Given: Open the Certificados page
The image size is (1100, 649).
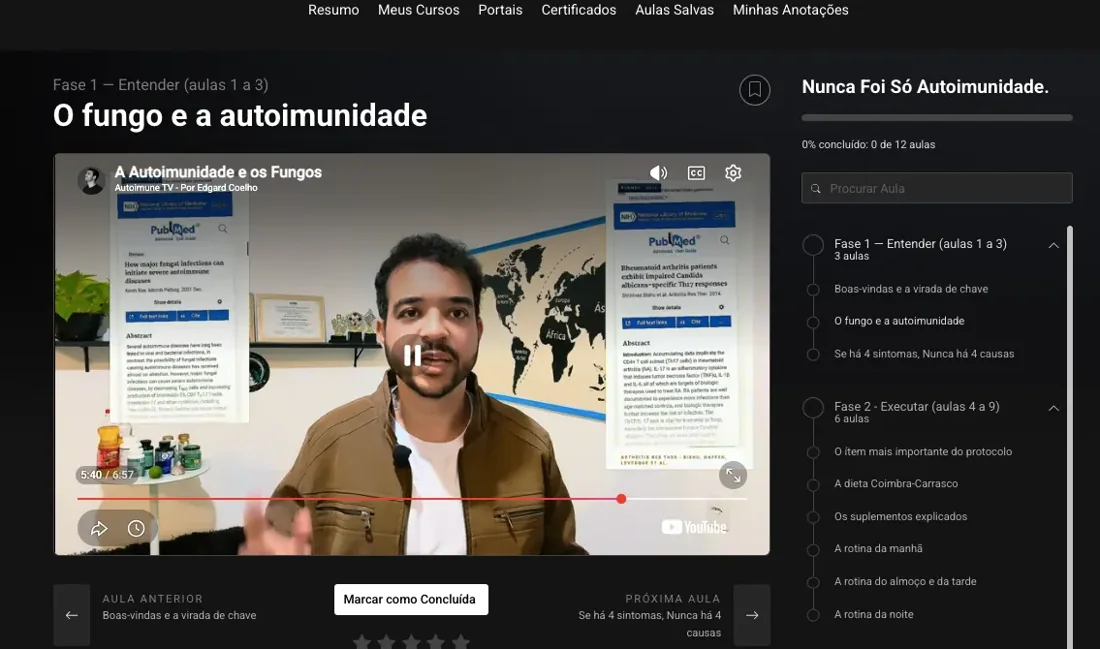Looking at the screenshot, I should click(x=579, y=10).
